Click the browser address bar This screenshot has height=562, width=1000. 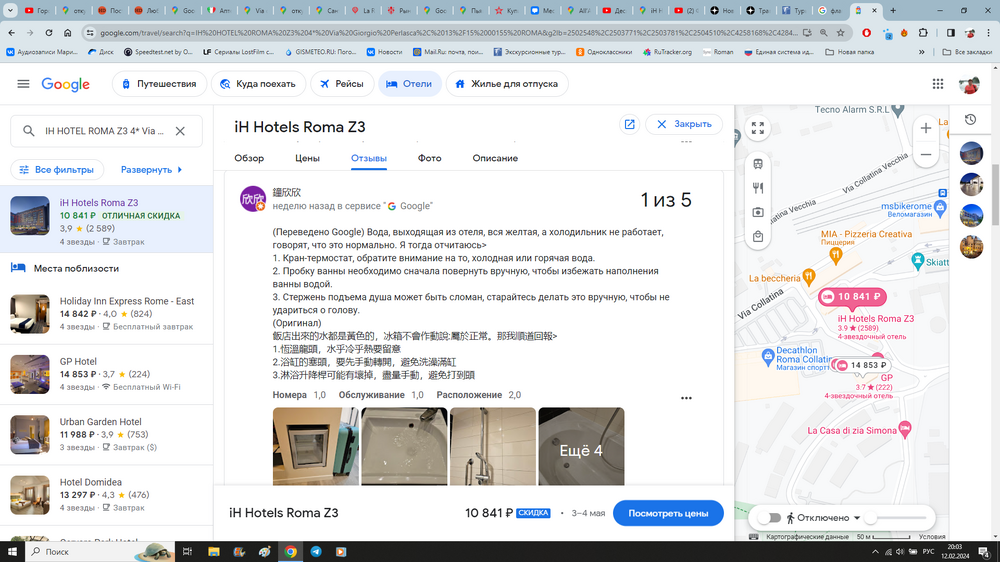(448, 33)
